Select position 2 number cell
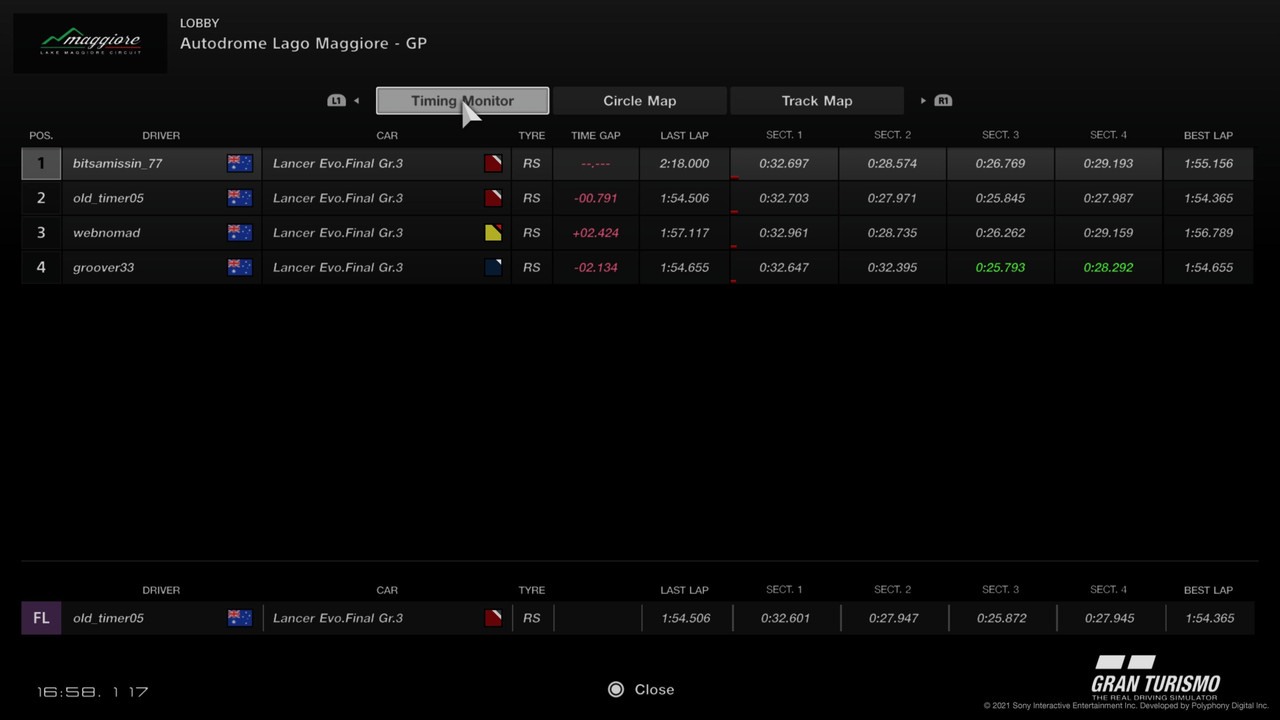This screenshot has height=720, width=1280. tap(41, 198)
